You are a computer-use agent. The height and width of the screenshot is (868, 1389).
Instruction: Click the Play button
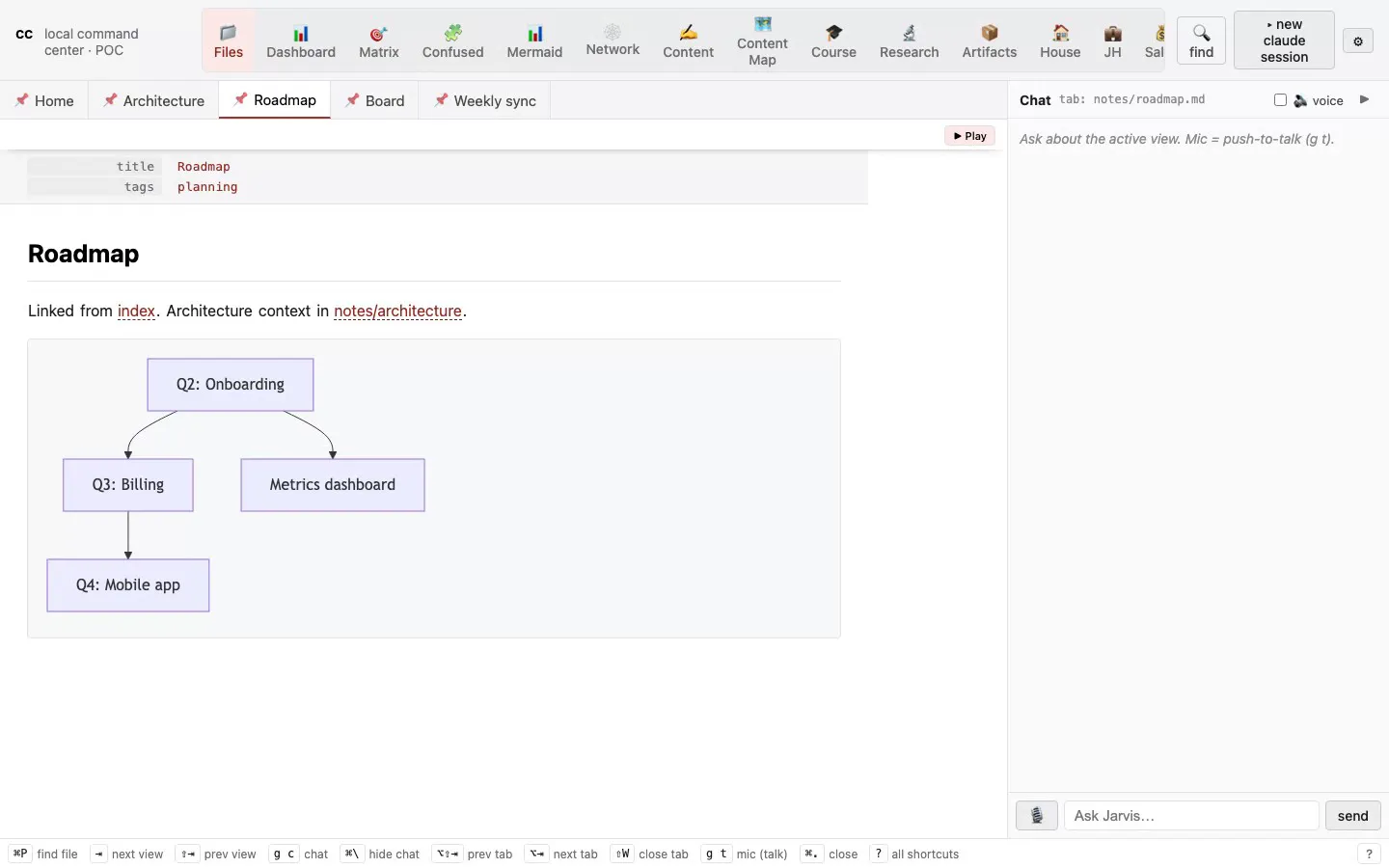[969, 136]
